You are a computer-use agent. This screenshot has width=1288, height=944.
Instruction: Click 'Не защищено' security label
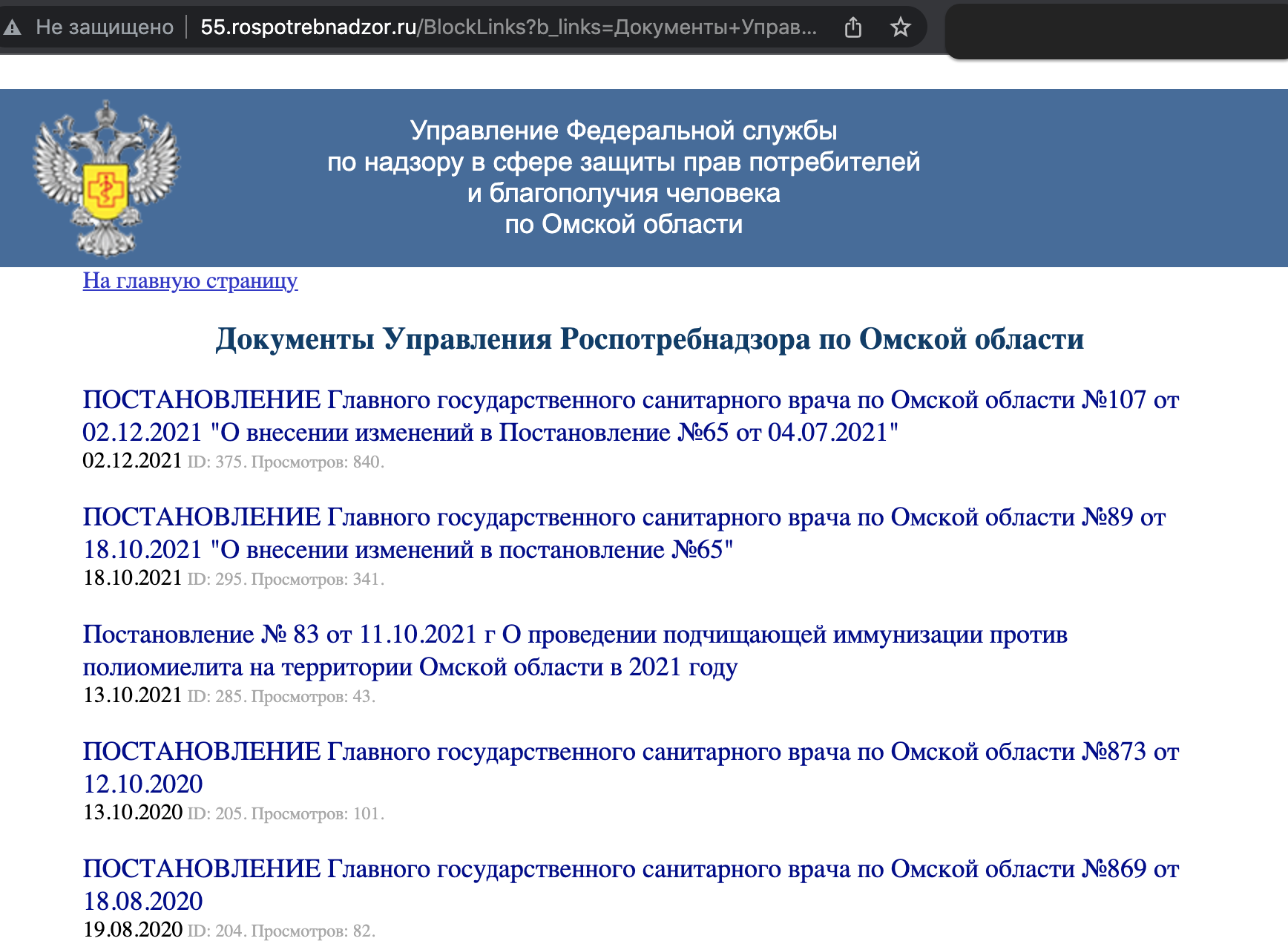105,27
